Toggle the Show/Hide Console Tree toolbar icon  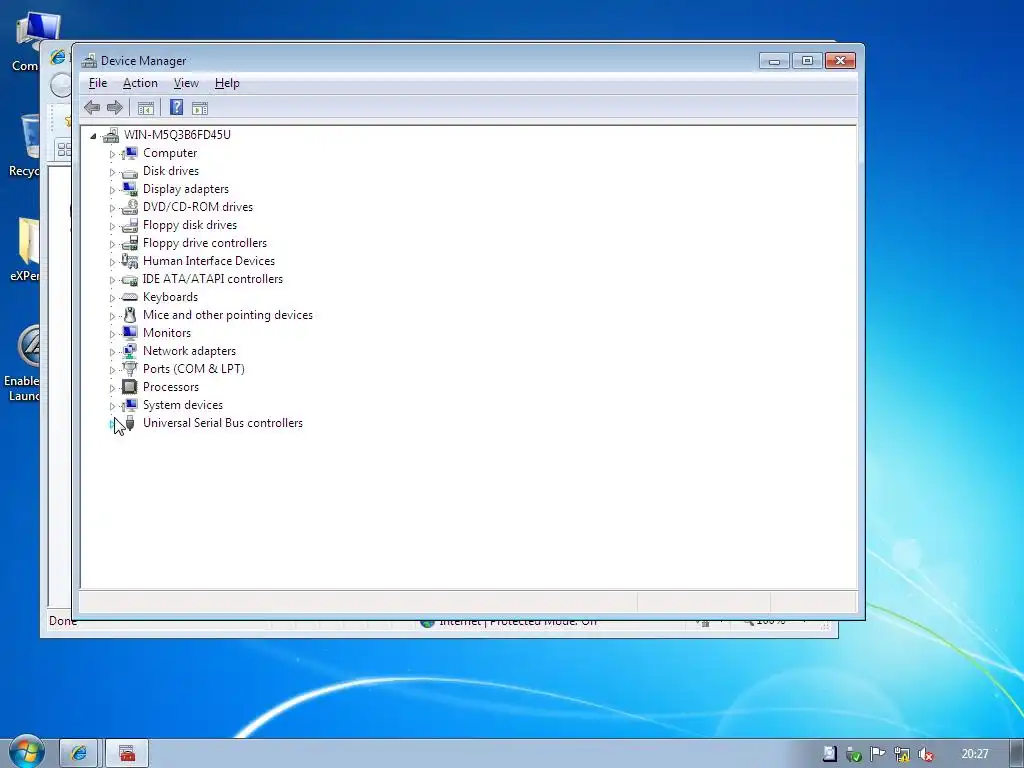[146, 108]
